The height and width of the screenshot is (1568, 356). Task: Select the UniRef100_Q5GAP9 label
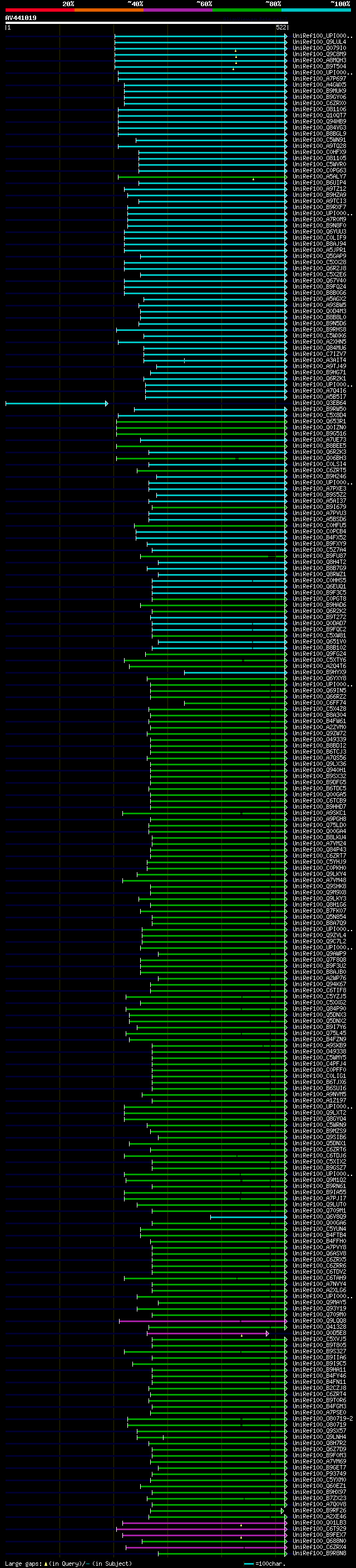(x=319, y=256)
